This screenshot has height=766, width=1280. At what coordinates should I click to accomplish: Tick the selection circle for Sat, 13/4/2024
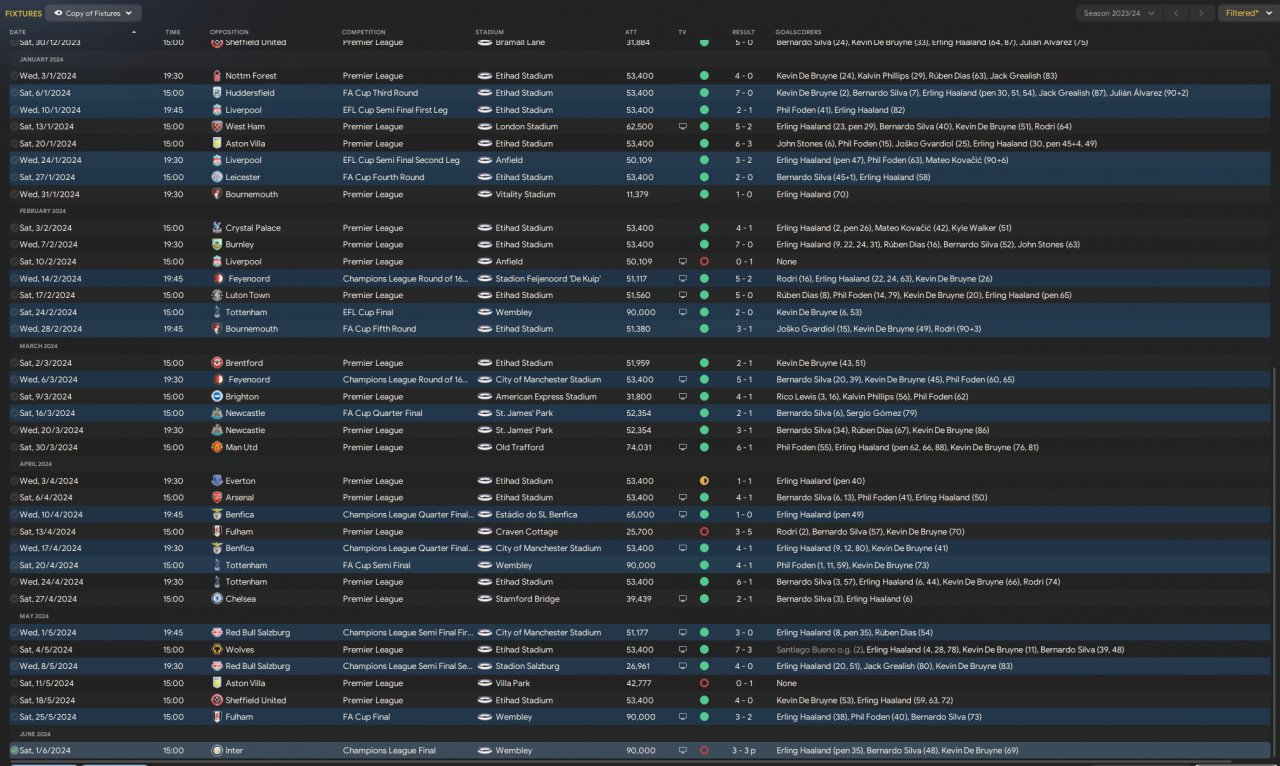[x=14, y=531]
